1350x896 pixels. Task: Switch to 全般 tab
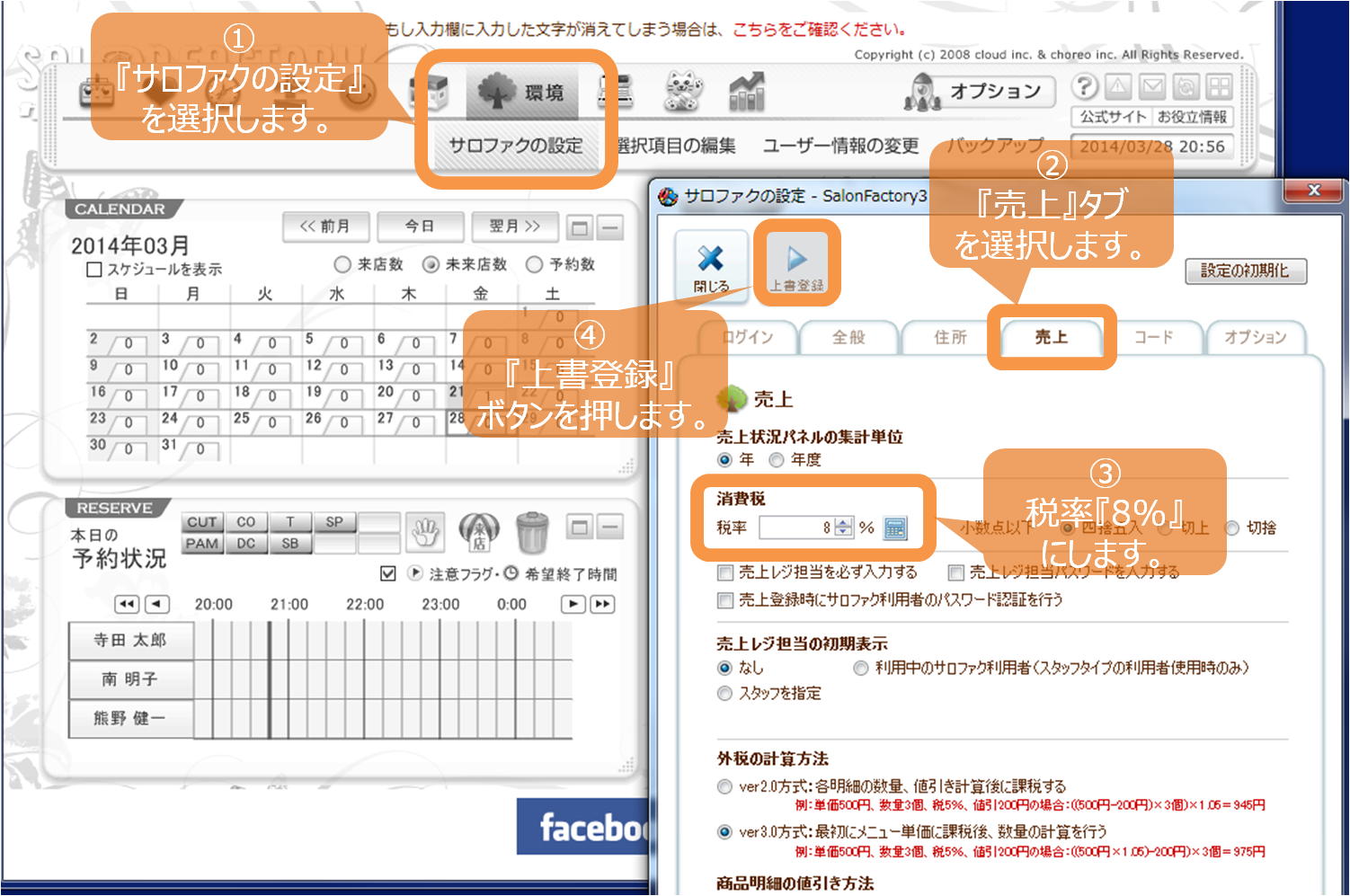848,337
